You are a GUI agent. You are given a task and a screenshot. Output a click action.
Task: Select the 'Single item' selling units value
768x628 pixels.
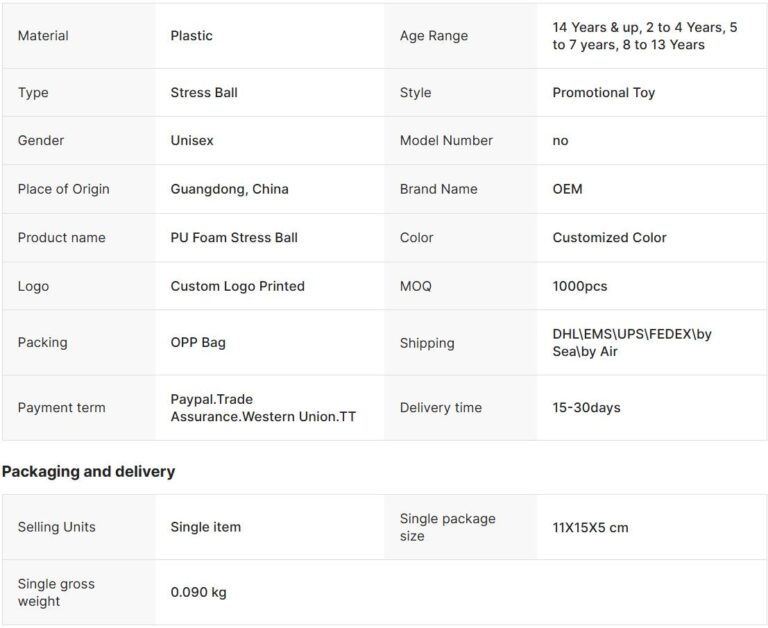tap(206, 527)
